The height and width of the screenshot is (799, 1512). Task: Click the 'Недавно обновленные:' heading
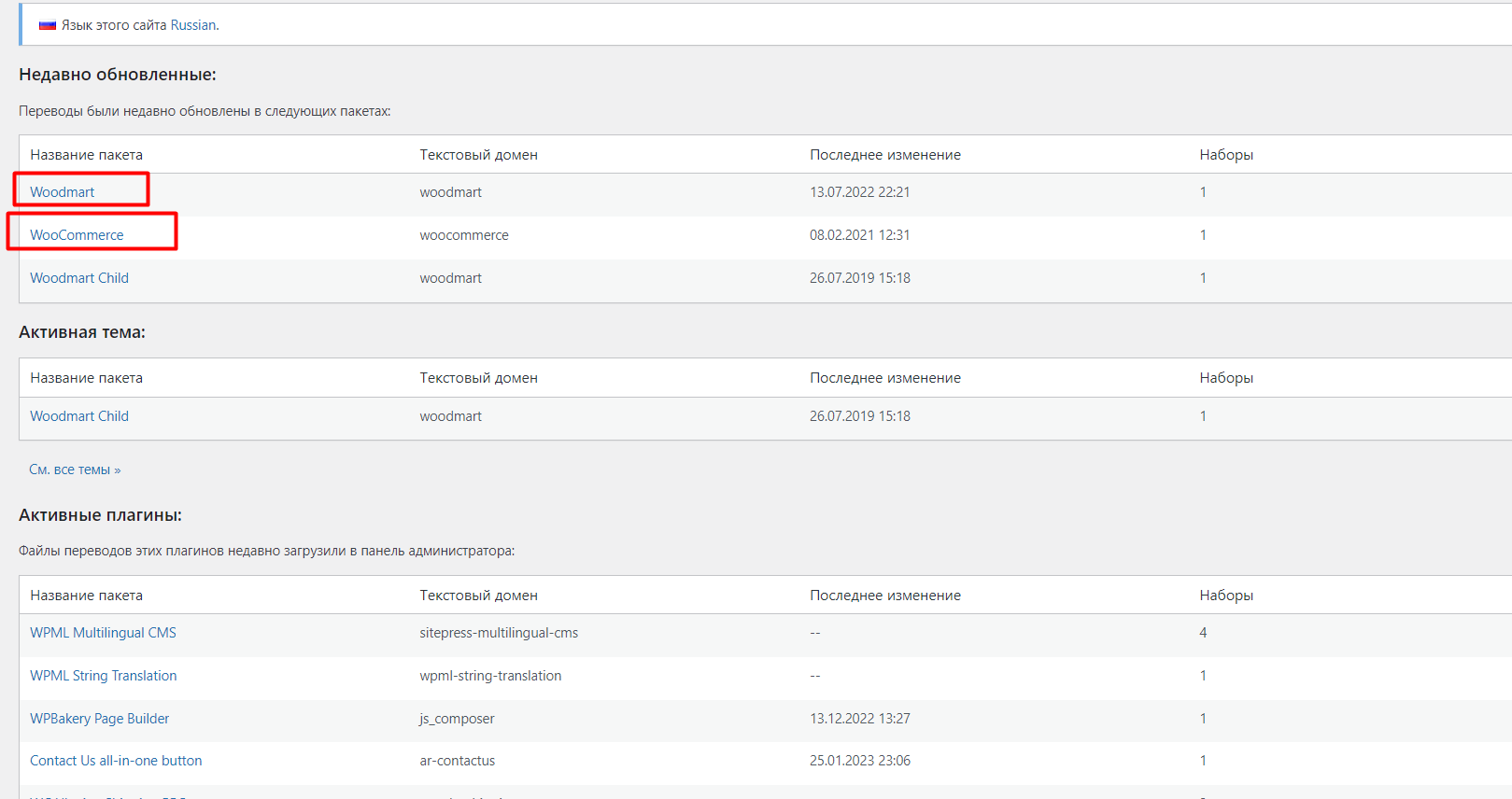click(118, 75)
